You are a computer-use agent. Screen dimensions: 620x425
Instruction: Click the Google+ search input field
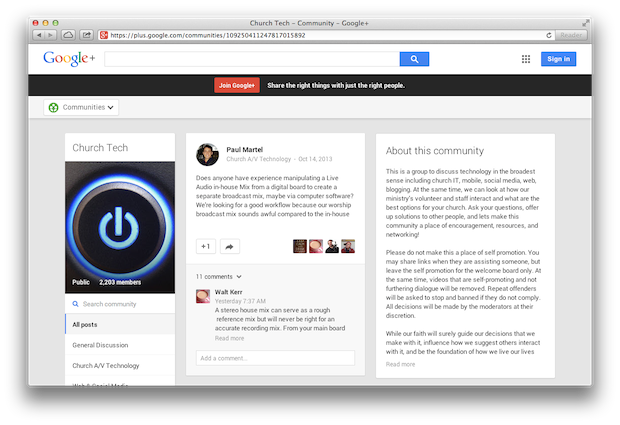tap(252, 59)
